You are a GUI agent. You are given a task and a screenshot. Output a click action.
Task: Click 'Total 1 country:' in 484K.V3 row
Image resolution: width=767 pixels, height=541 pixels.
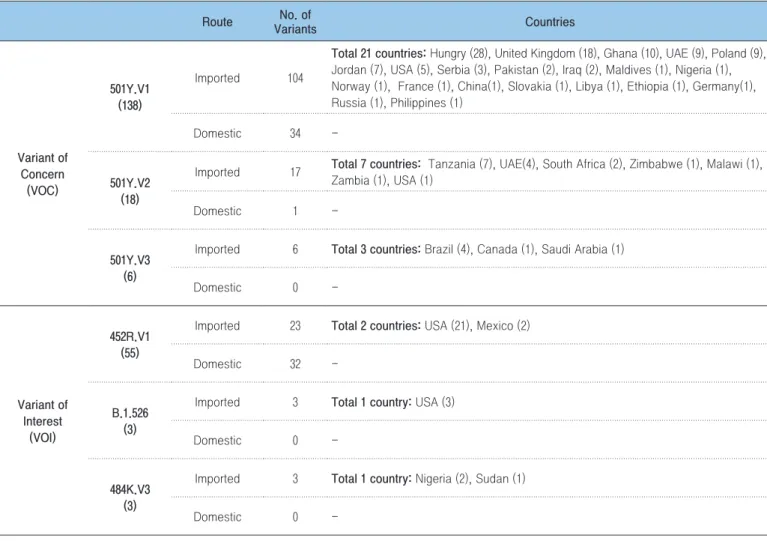click(371, 479)
